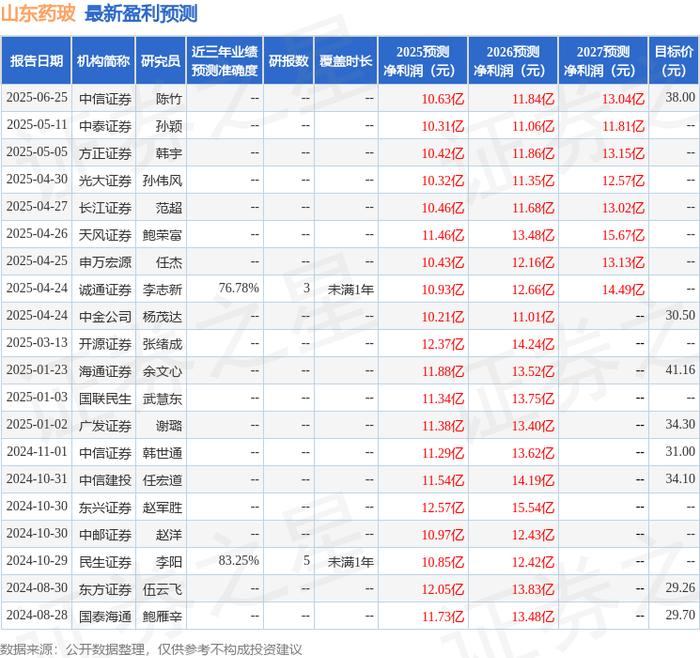Click the 最新盈利预测 heading

click(x=141, y=14)
